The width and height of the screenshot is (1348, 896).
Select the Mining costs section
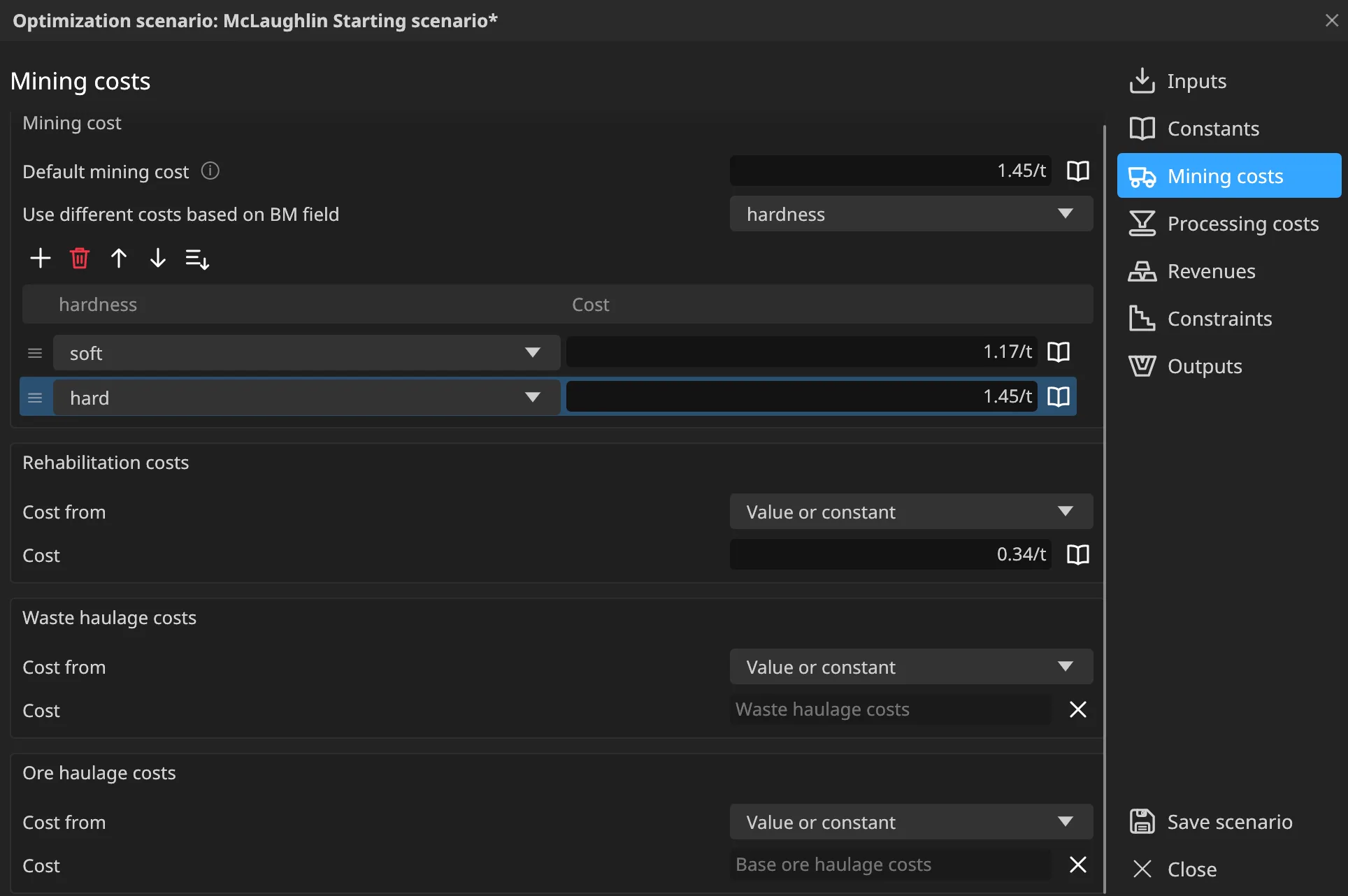(1229, 176)
